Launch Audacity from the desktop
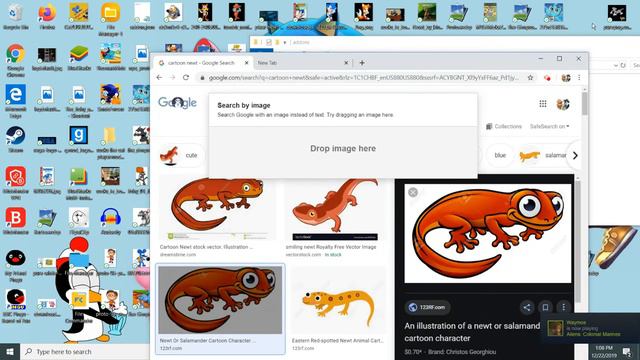Viewport: 640px width, 360px height. point(111,221)
